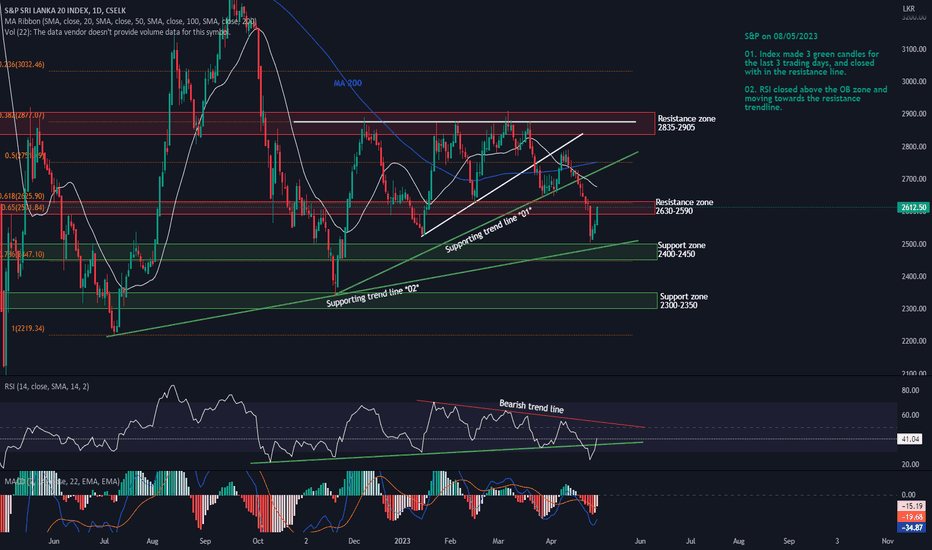Select the RSI (14, close, SMA, 14, 2) legend
932x550 pixels.
pos(47,386)
